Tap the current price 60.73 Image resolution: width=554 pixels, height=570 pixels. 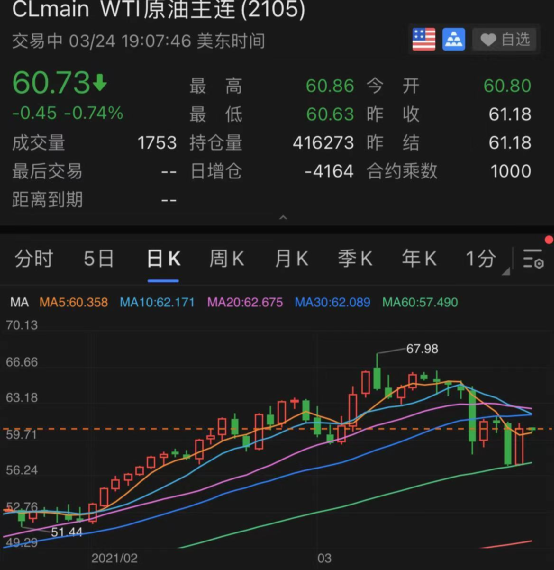click(x=51, y=83)
